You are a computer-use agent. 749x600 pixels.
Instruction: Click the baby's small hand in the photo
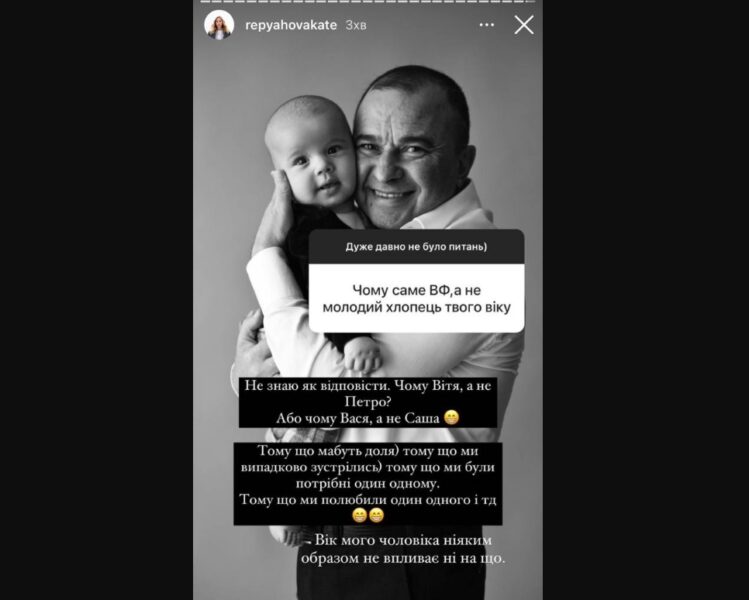point(362,354)
